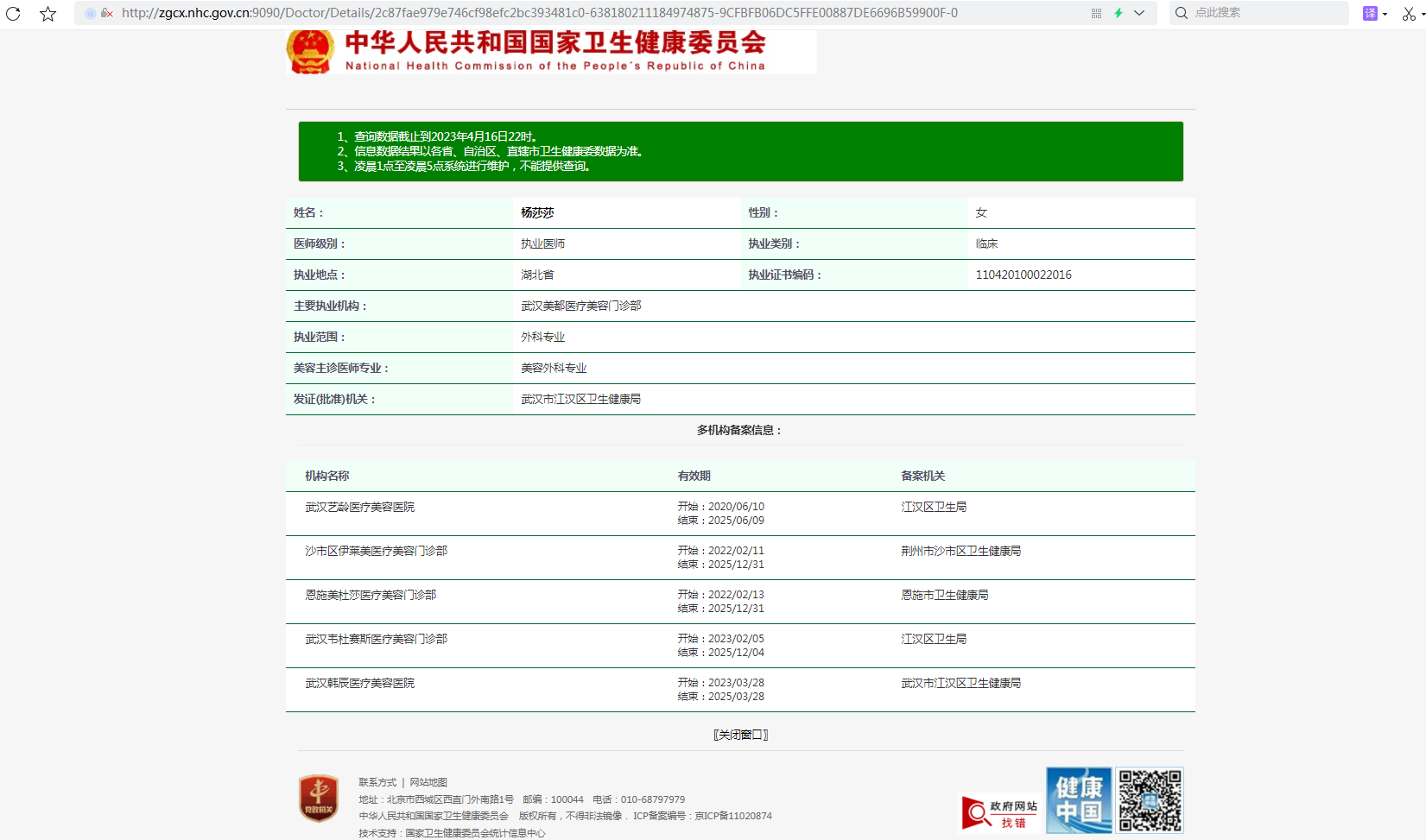Viewport: 1426px width, 840px height.
Task: Click the 武汉艺龄医疗美容医院 table row
Action: 740,514
